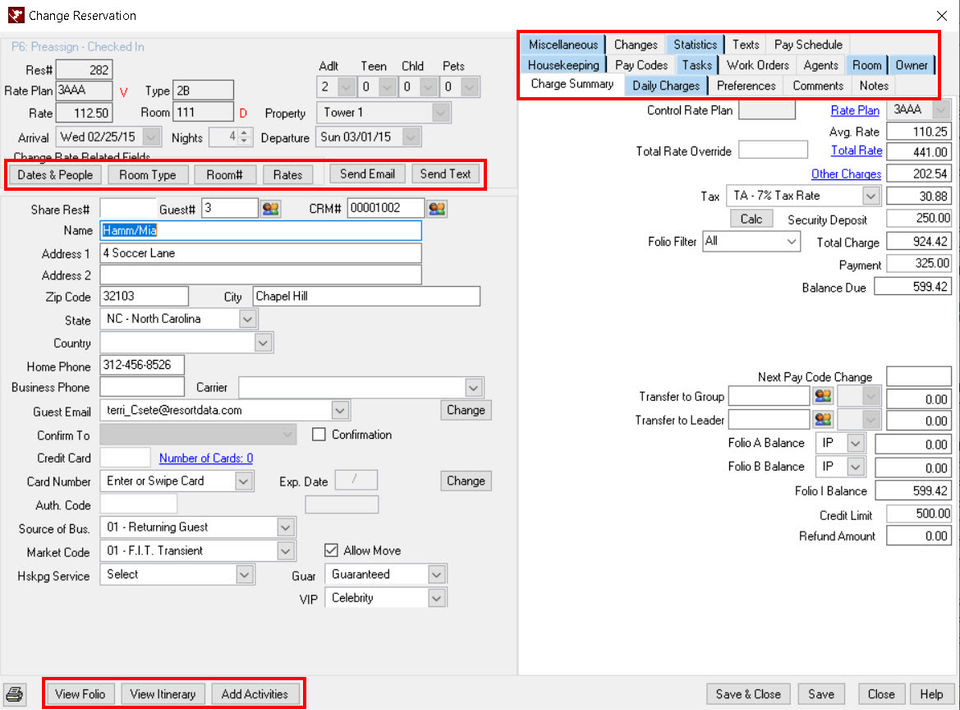This screenshot has height=710, width=960.
Task: Click the Send Email button
Action: (x=367, y=174)
